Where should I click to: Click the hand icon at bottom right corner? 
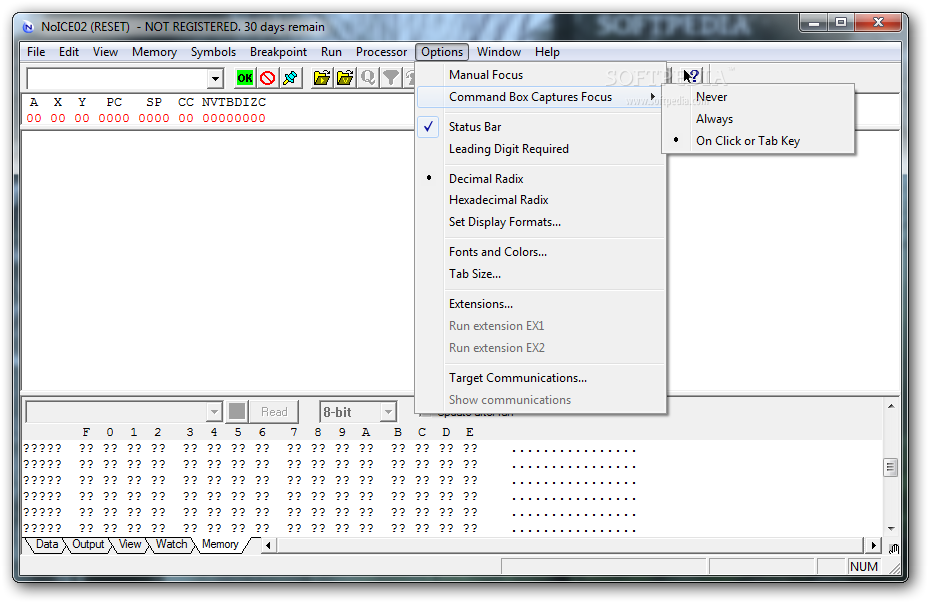click(893, 548)
